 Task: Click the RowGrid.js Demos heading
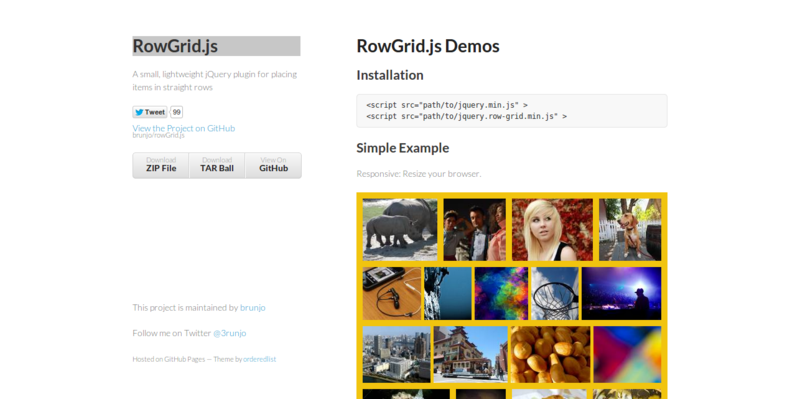click(x=428, y=46)
